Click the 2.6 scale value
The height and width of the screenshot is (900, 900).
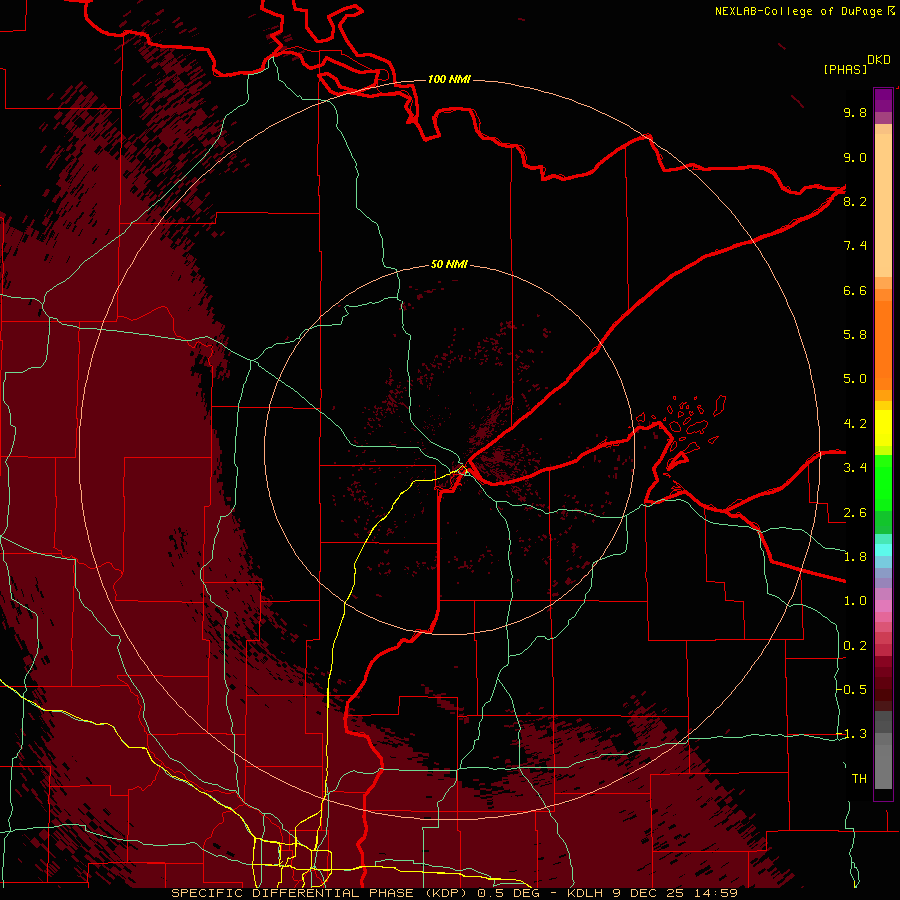click(x=855, y=513)
